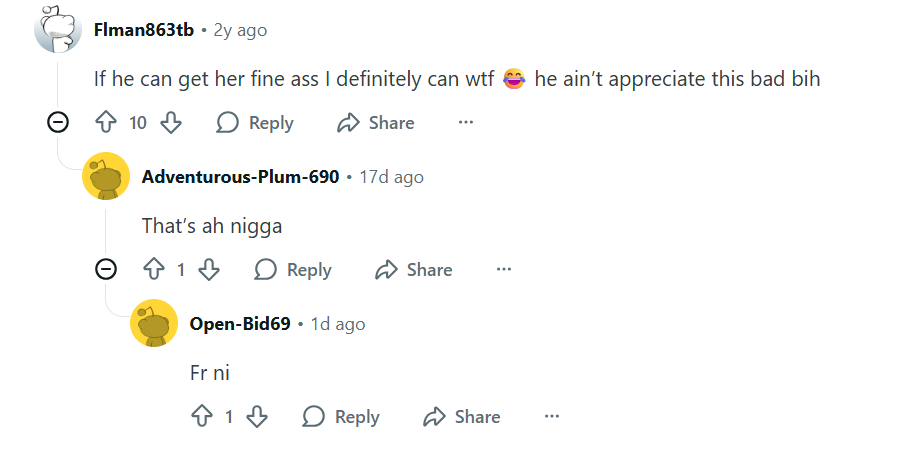Image resolution: width=917 pixels, height=457 pixels.
Task: Downvote Flman863tb's comment
Action: coord(171,123)
